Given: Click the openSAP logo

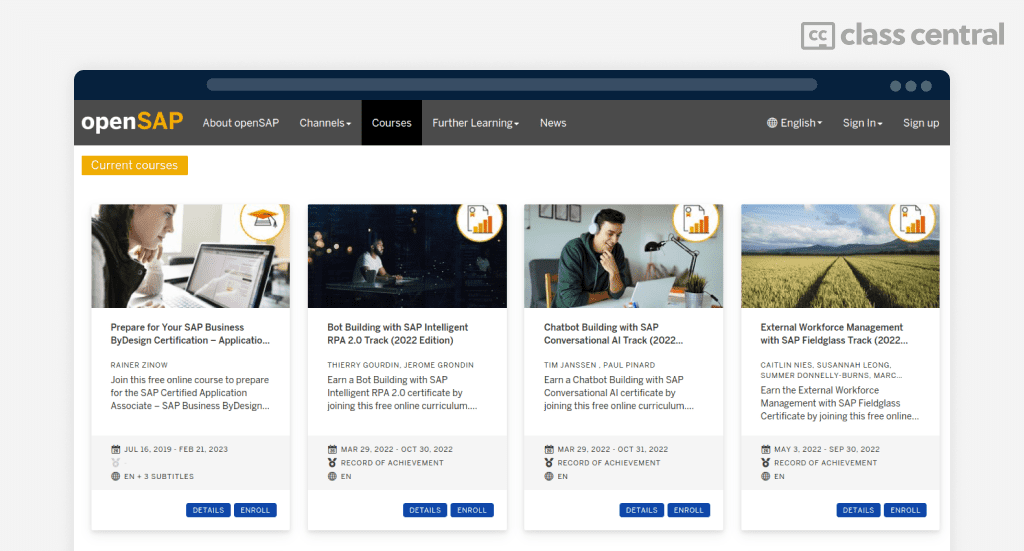Looking at the screenshot, I should pyautogui.click(x=132, y=122).
